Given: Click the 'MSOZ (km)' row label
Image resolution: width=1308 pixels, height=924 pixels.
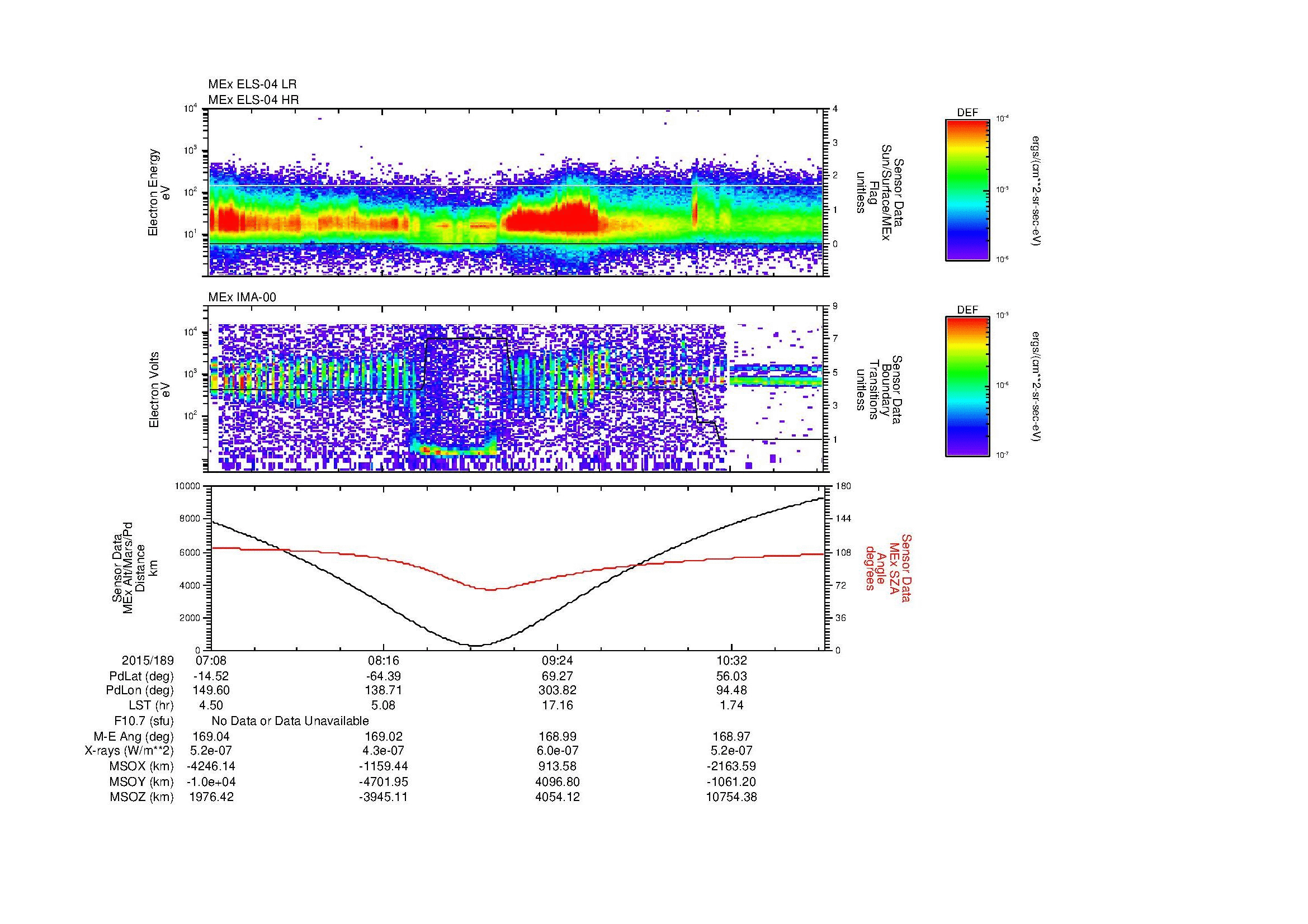Looking at the screenshot, I should (x=141, y=797).
